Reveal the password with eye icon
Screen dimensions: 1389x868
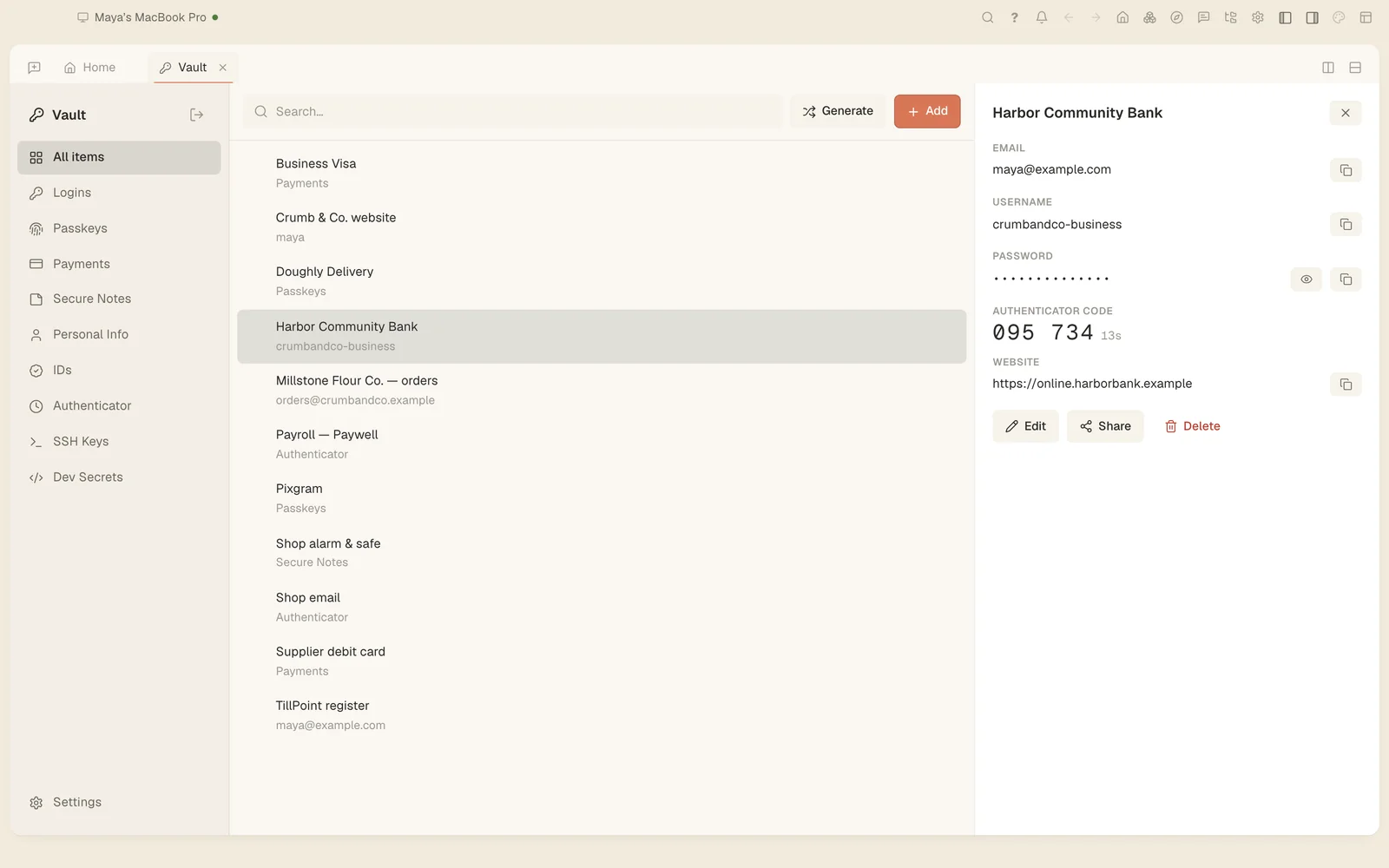coord(1306,279)
